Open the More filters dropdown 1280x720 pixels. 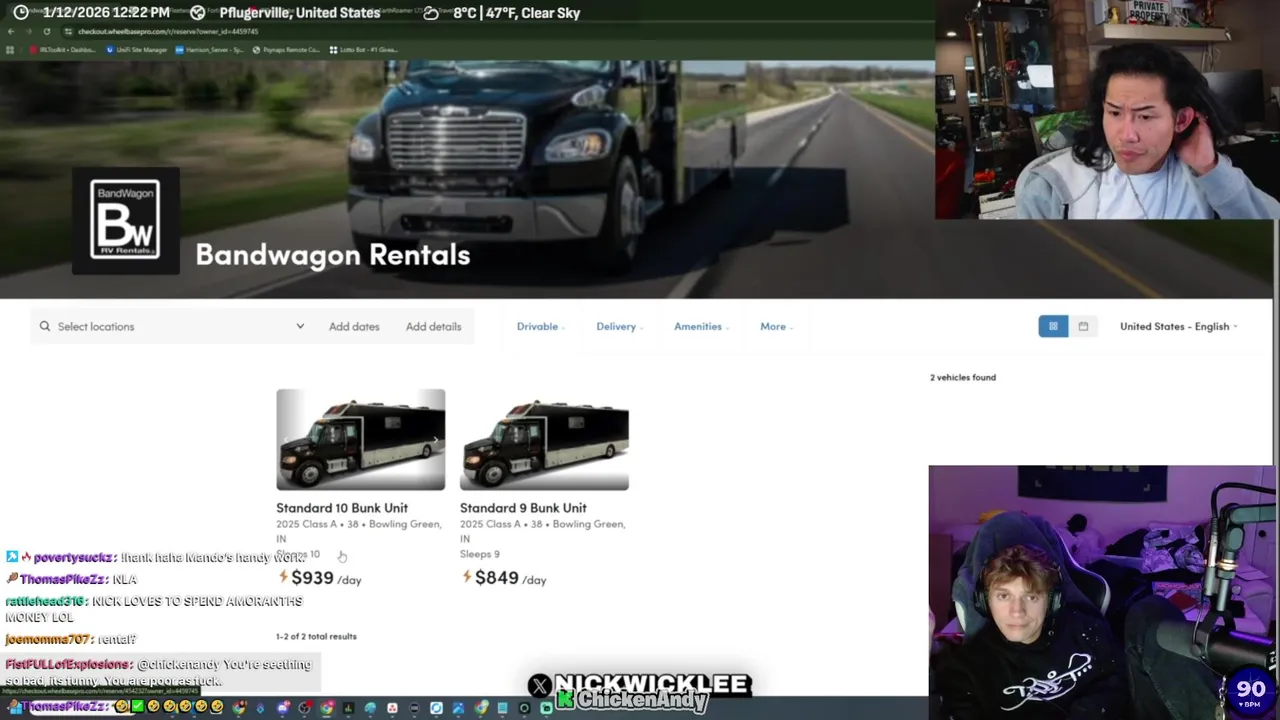pyautogui.click(x=776, y=326)
